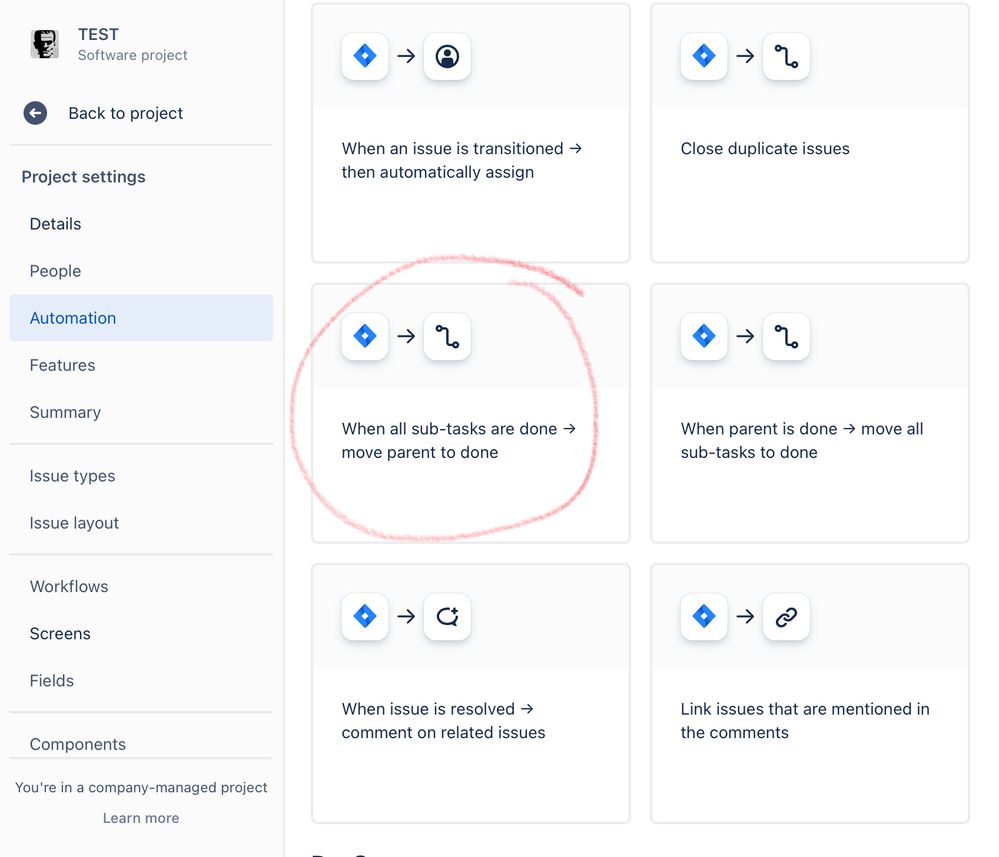Click the TEST project avatar image

tap(45, 44)
